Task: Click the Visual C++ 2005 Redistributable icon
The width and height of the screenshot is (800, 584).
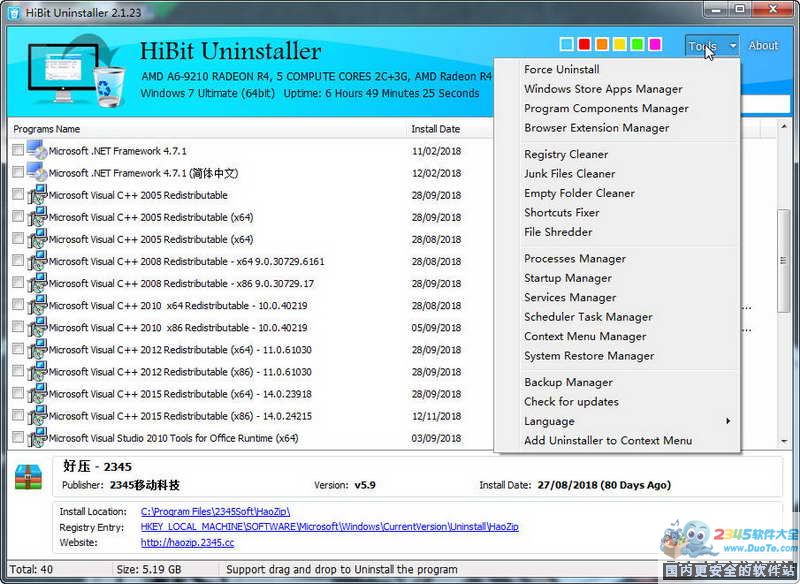Action: tap(37, 194)
